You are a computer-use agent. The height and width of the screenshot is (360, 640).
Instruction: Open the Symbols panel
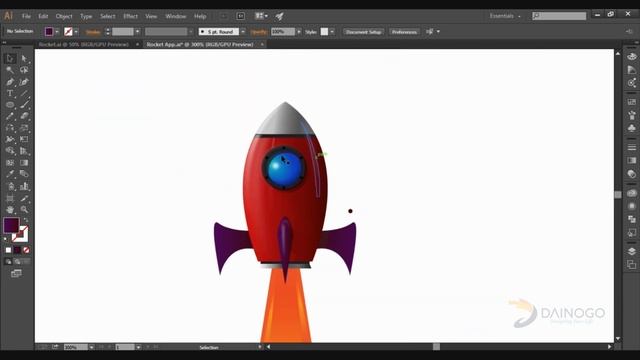(632, 128)
